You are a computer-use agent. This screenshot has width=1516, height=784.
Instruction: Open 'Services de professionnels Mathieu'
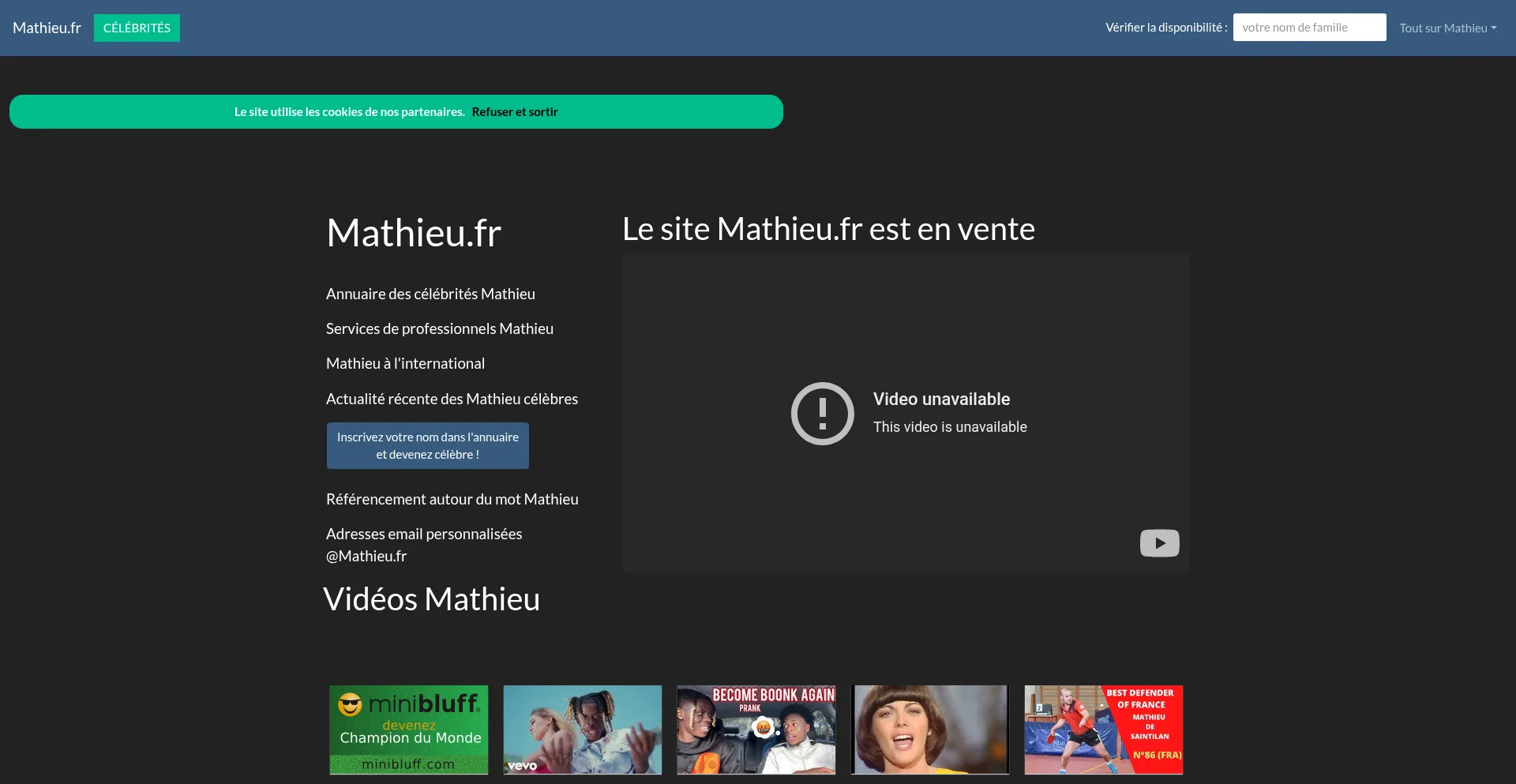point(439,328)
